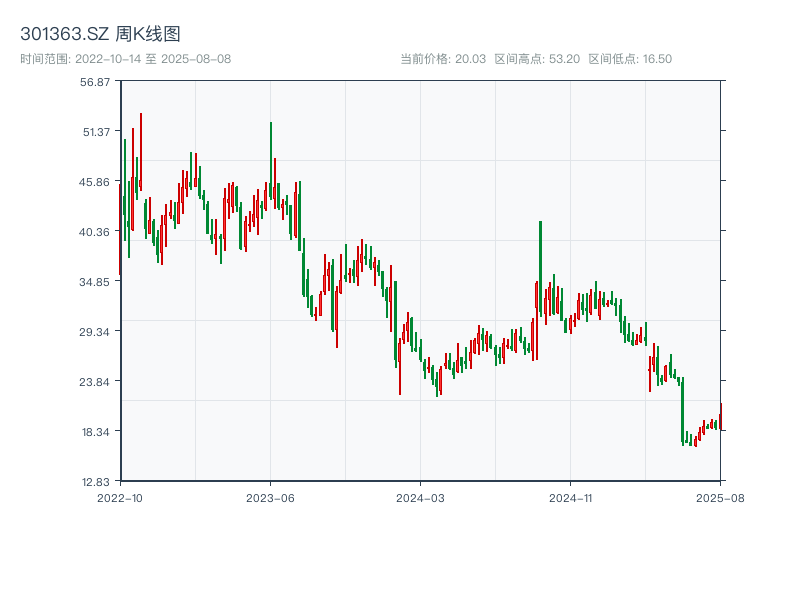Image resolution: width=800 pixels, height=600 pixels.
Task: Click the 40.36 y-axis price label
Action: click(96, 232)
